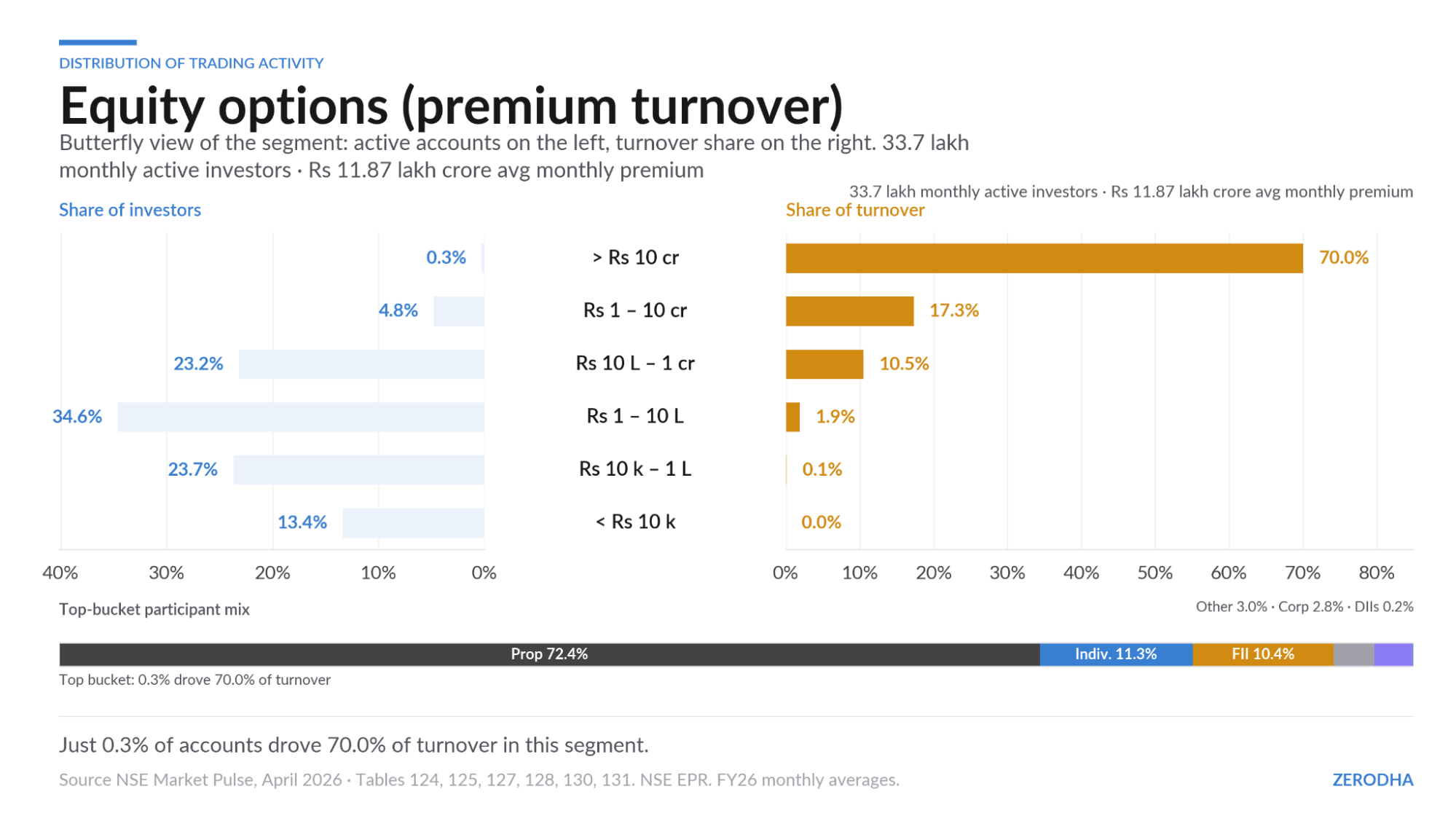
Task: Click the 23.7% investors bar
Action: coord(358,470)
